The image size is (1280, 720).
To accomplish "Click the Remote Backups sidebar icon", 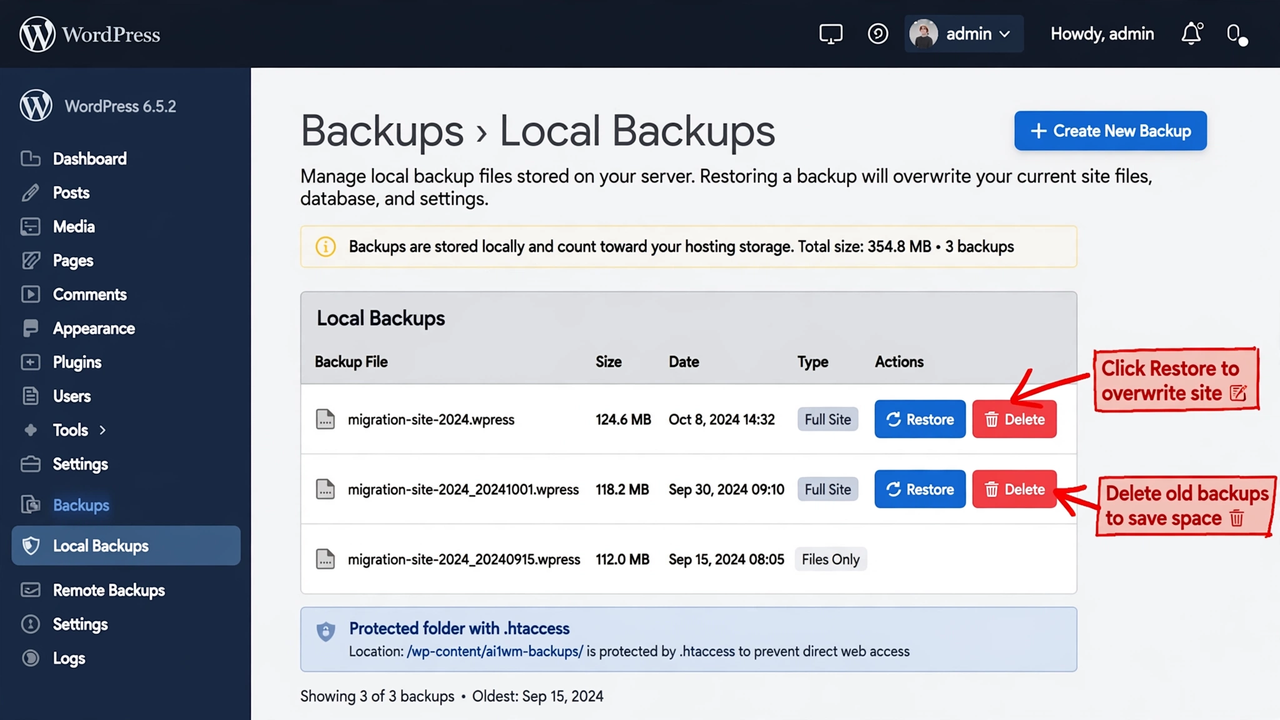I will (x=31, y=591).
